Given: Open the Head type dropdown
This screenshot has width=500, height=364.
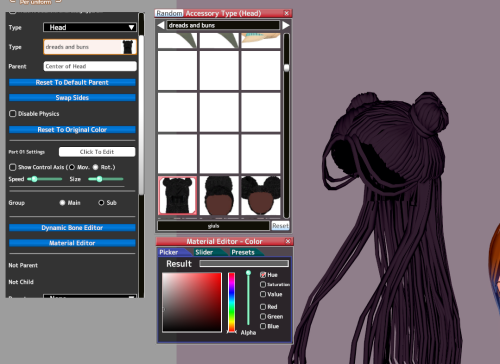Looking at the screenshot, I should point(90,27).
